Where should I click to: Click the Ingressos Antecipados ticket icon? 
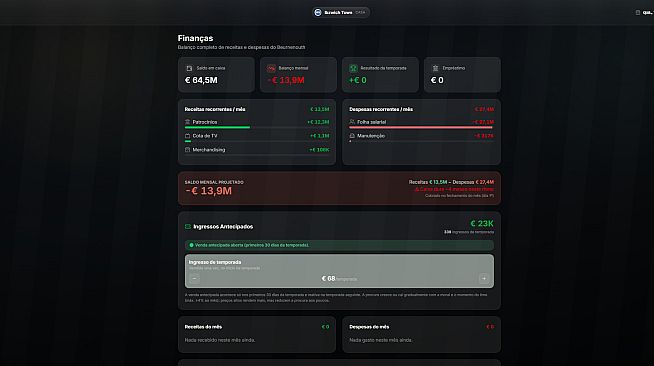(x=188, y=226)
